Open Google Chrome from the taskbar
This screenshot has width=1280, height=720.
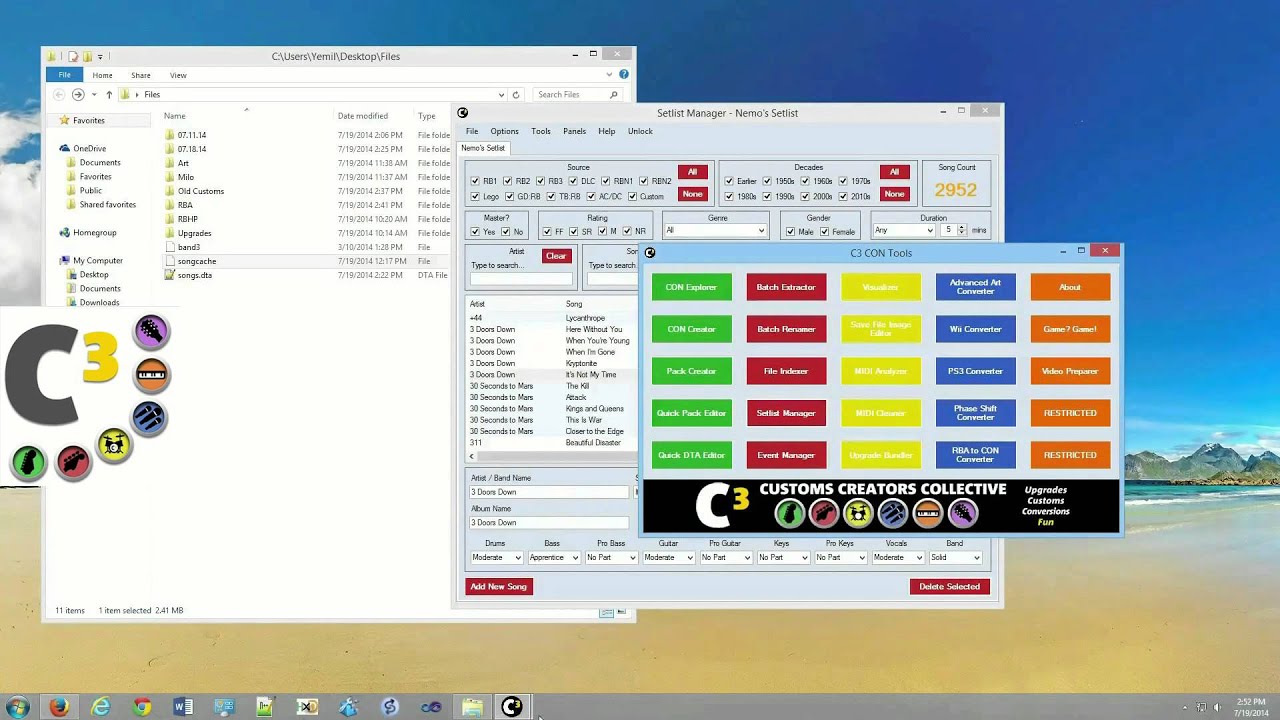(x=142, y=707)
